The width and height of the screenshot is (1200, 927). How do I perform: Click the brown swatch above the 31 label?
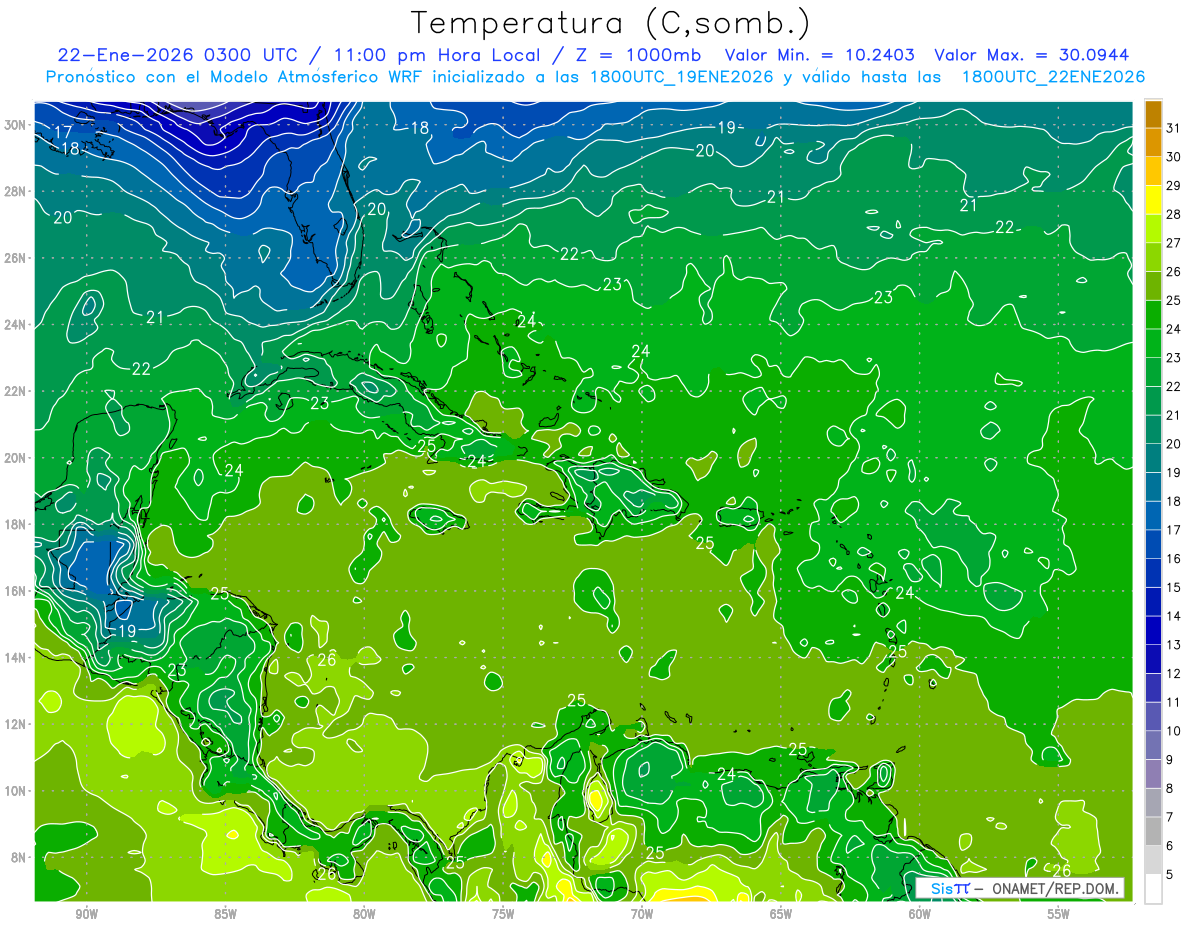pos(1153,114)
